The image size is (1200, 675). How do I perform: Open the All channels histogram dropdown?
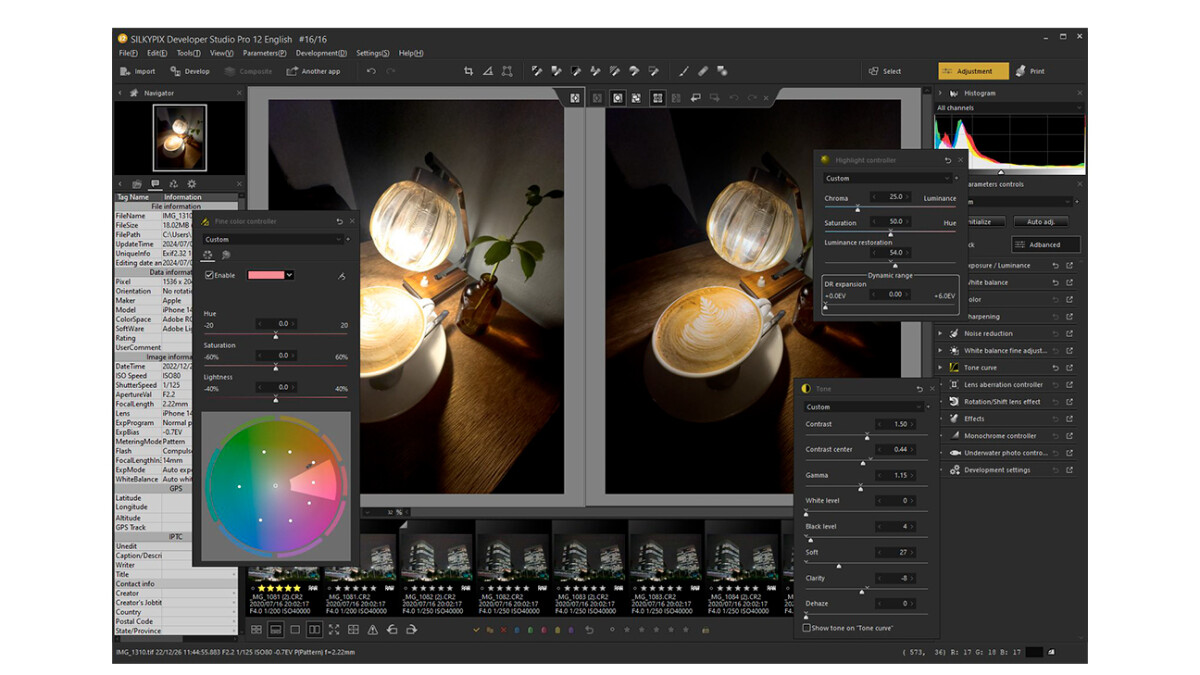pyautogui.click(x=1009, y=108)
